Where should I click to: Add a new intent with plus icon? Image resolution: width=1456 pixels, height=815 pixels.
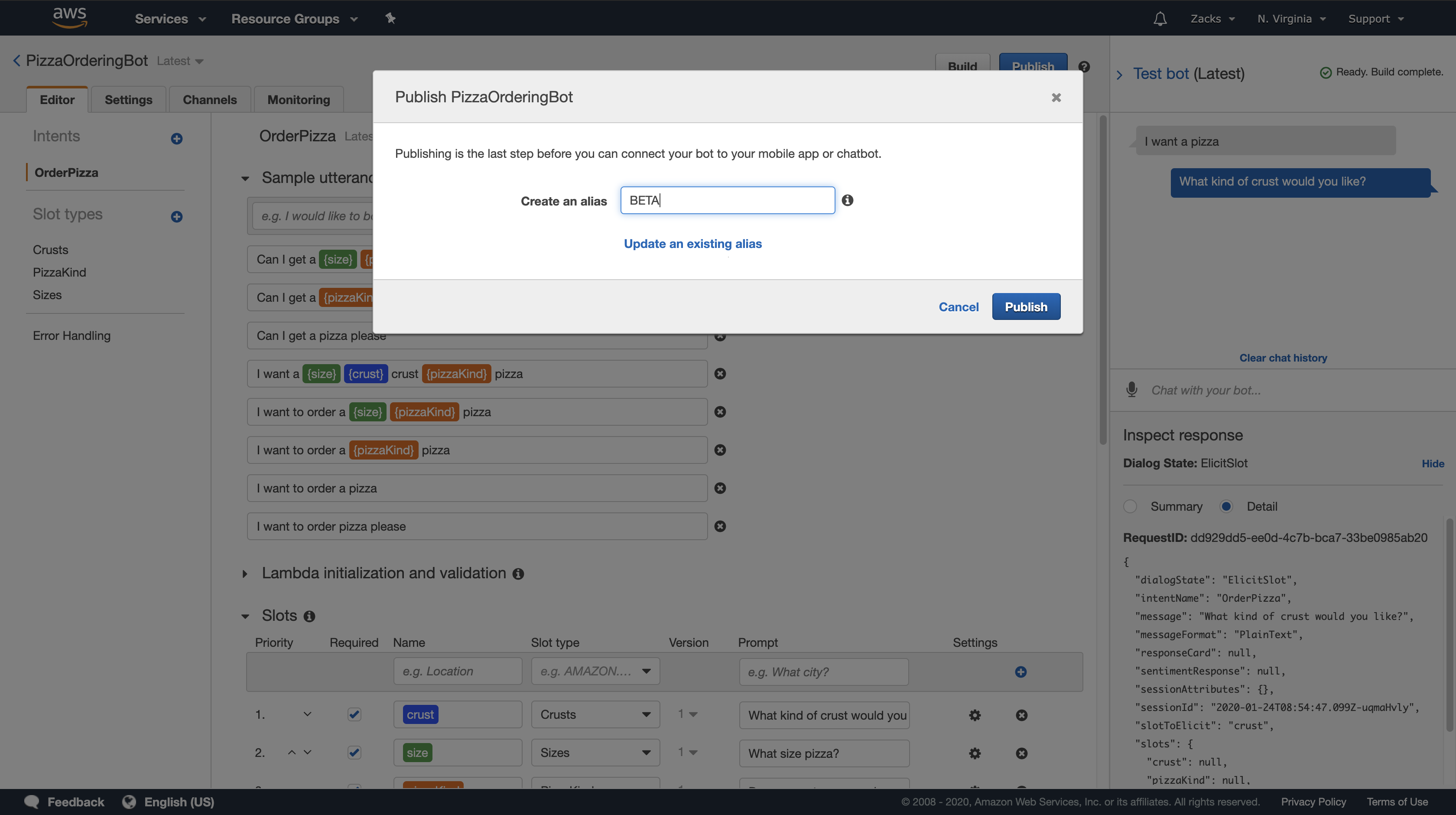click(176, 139)
